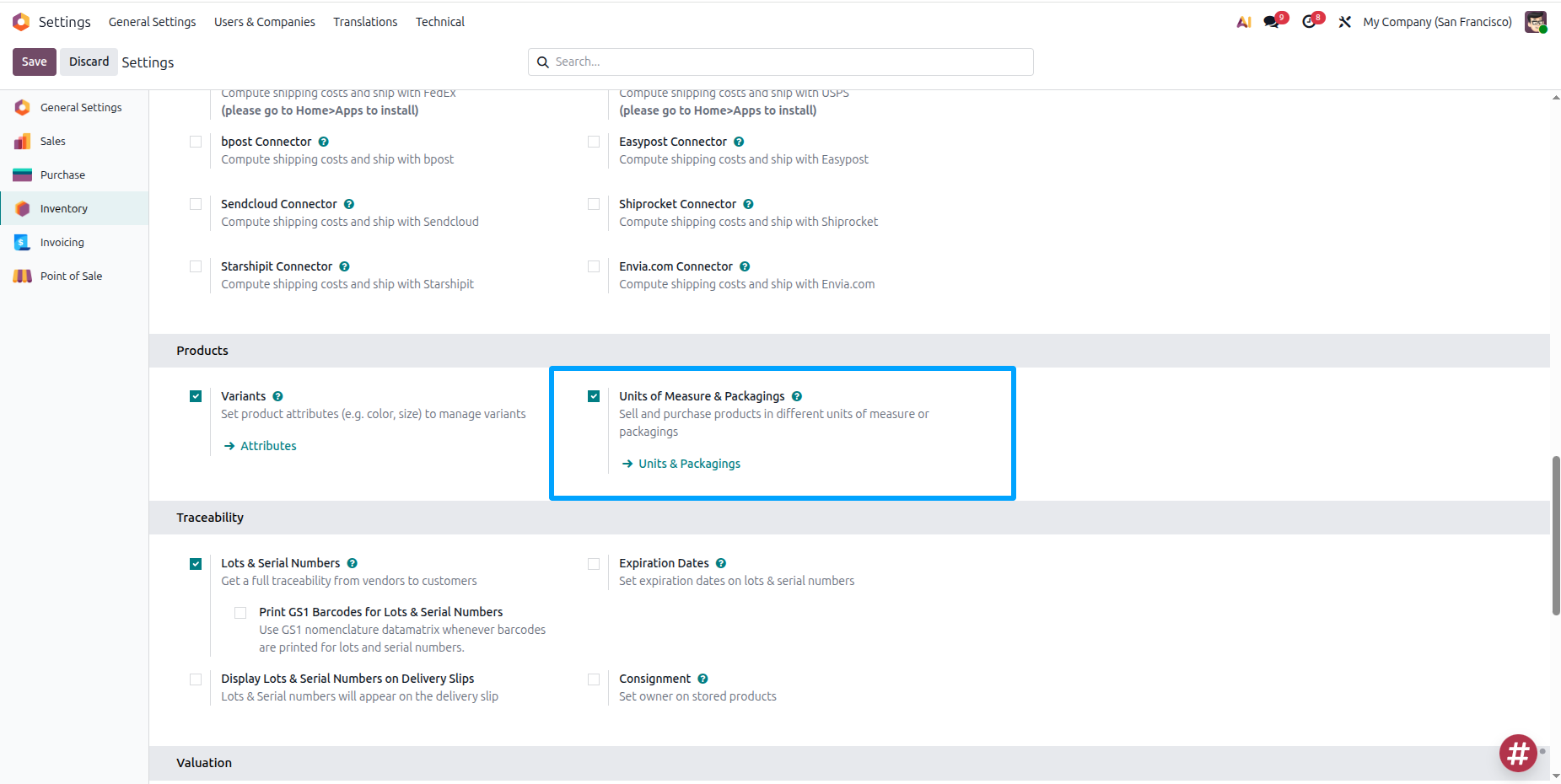This screenshot has width=1561, height=784.
Task: Open the AI assistant icon
Action: coord(1243,22)
